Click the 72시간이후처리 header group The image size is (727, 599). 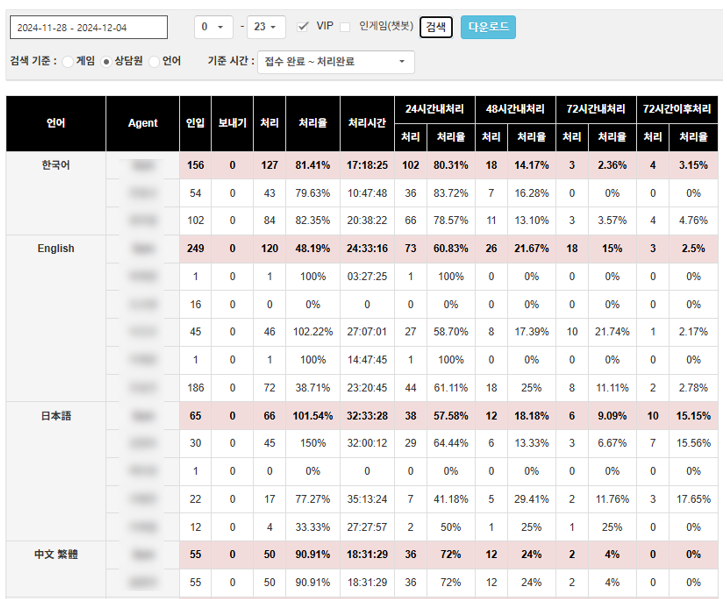click(x=677, y=108)
